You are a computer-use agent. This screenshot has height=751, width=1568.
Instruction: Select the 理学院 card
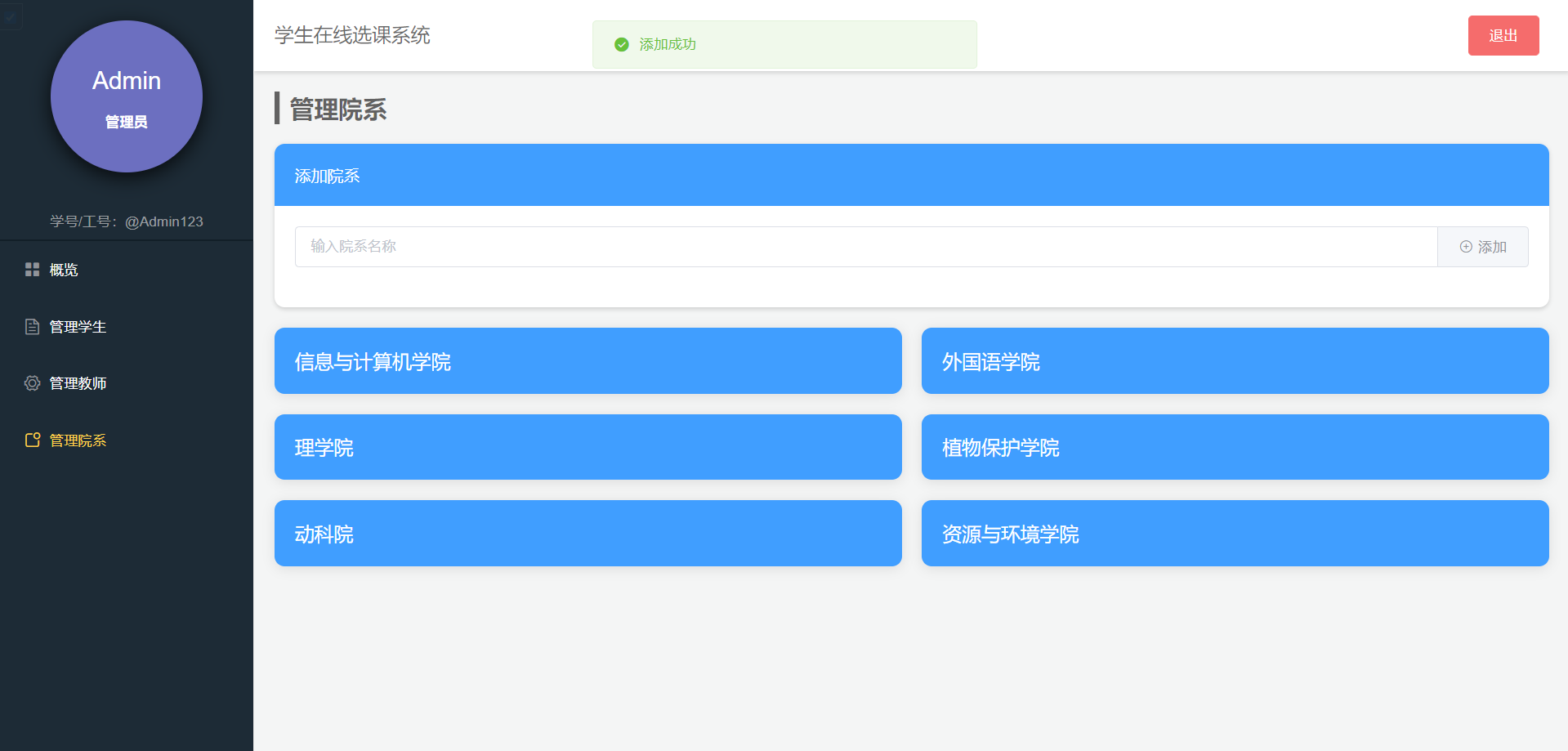tap(588, 447)
